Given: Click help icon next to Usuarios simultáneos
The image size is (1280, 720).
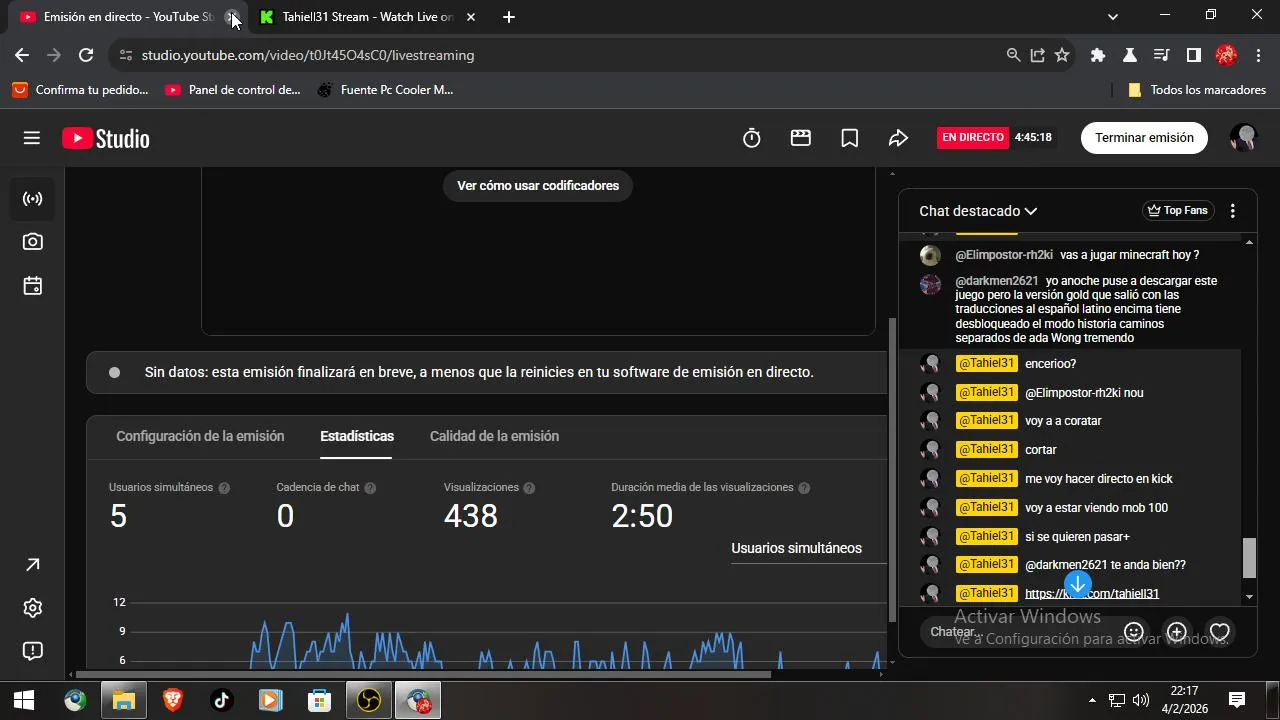Looking at the screenshot, I should tap(224, 488).
